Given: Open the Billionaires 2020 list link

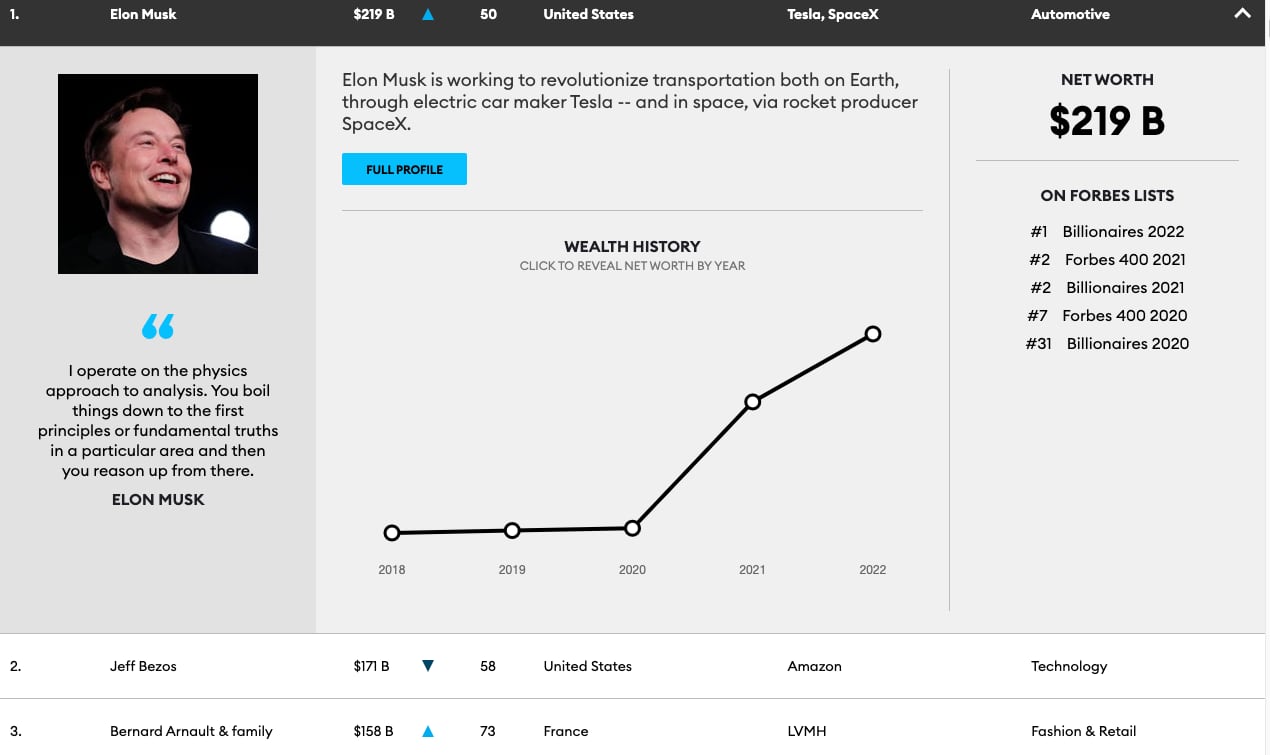Looking at the screenshot, I should point(1127,344).
